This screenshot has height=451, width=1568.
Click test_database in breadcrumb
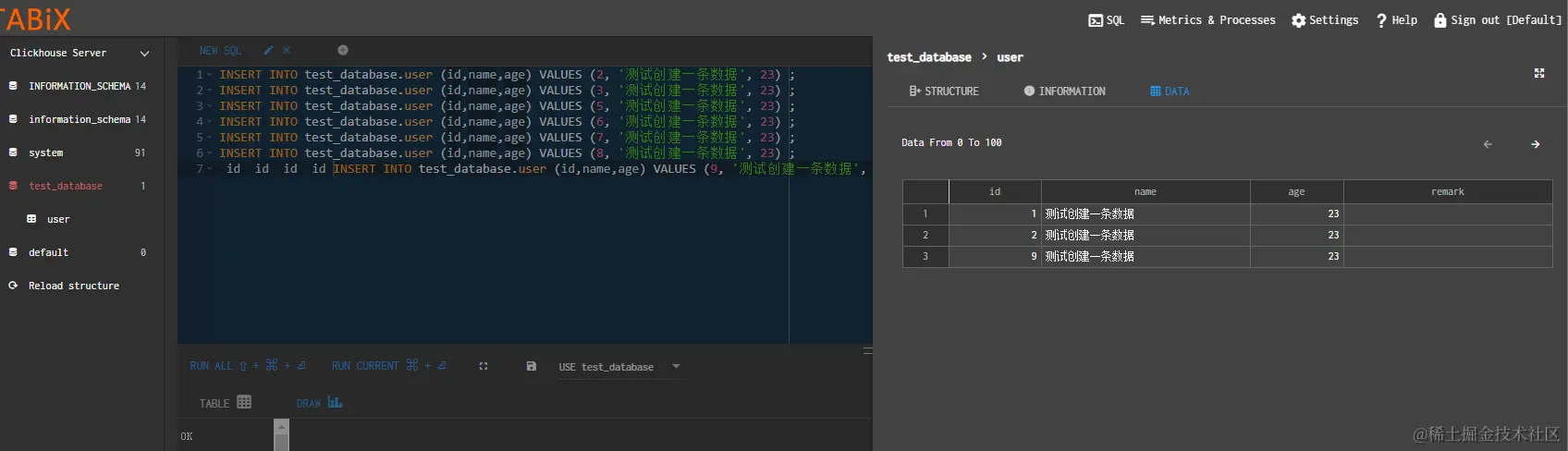click(929, 57)
